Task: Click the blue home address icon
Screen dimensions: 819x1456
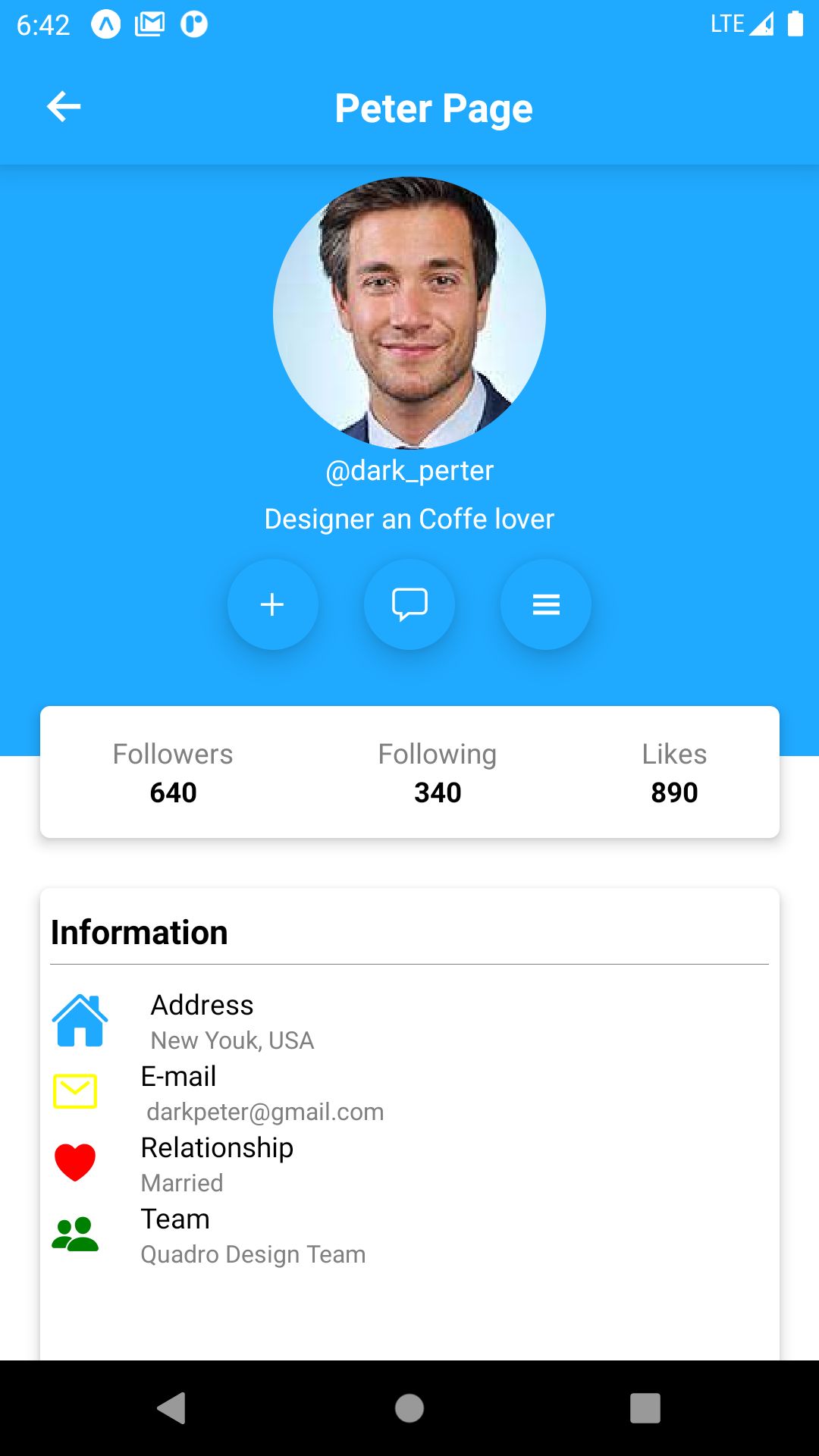Action: 80,1021
